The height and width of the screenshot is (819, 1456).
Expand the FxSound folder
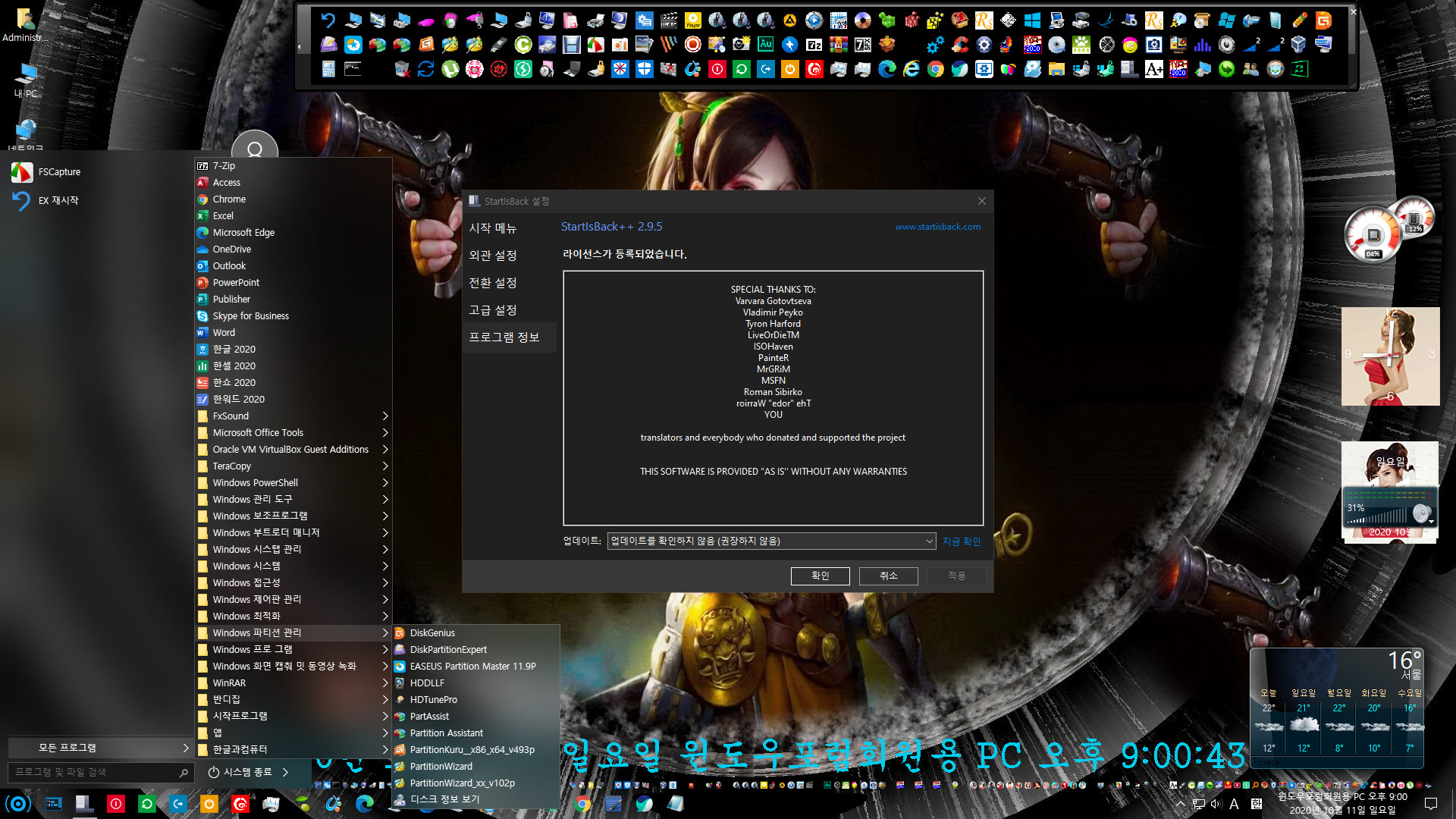pyautogui.click(x=293, y=416)
